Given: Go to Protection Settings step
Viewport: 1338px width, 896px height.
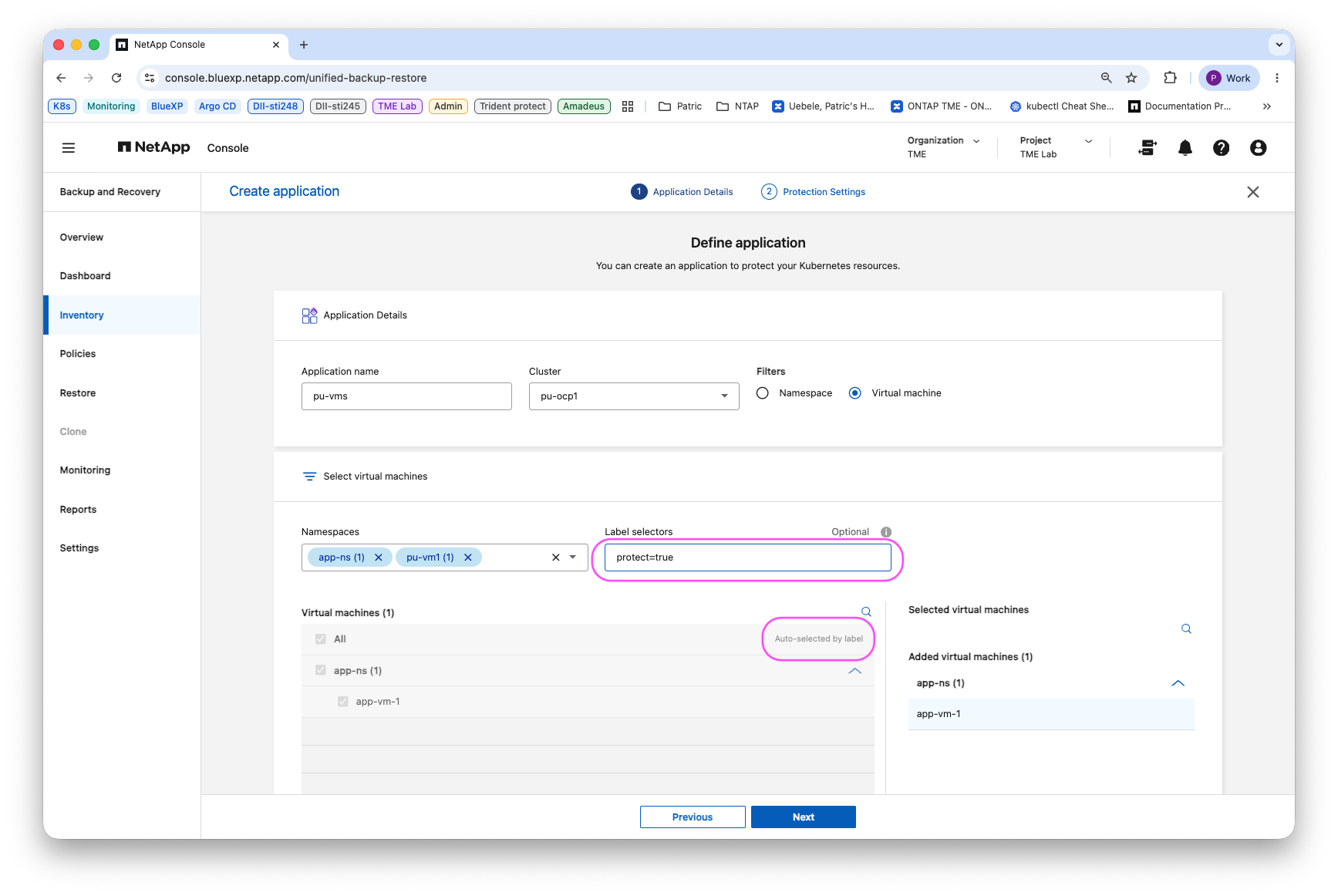Looking at the screenshot, I should (x=814, y=192).
